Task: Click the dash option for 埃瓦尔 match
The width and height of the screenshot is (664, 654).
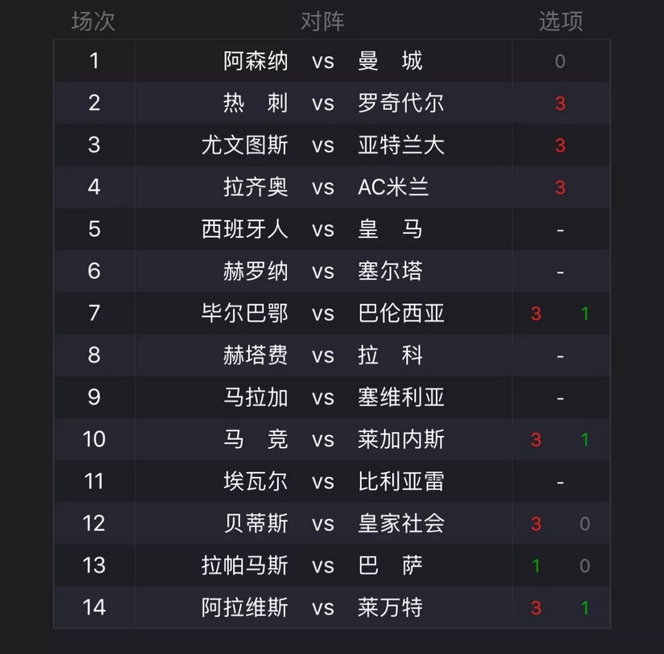Action: [x=560, y=482]
